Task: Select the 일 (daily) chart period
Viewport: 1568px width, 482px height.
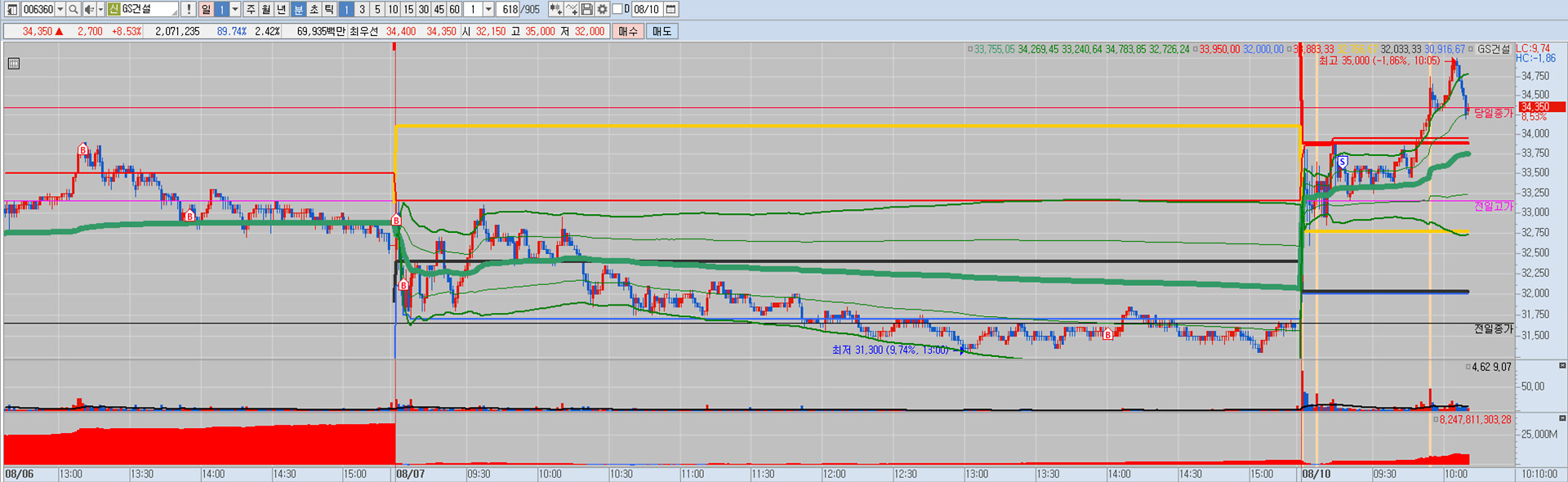Action: [x=206, y=9]
